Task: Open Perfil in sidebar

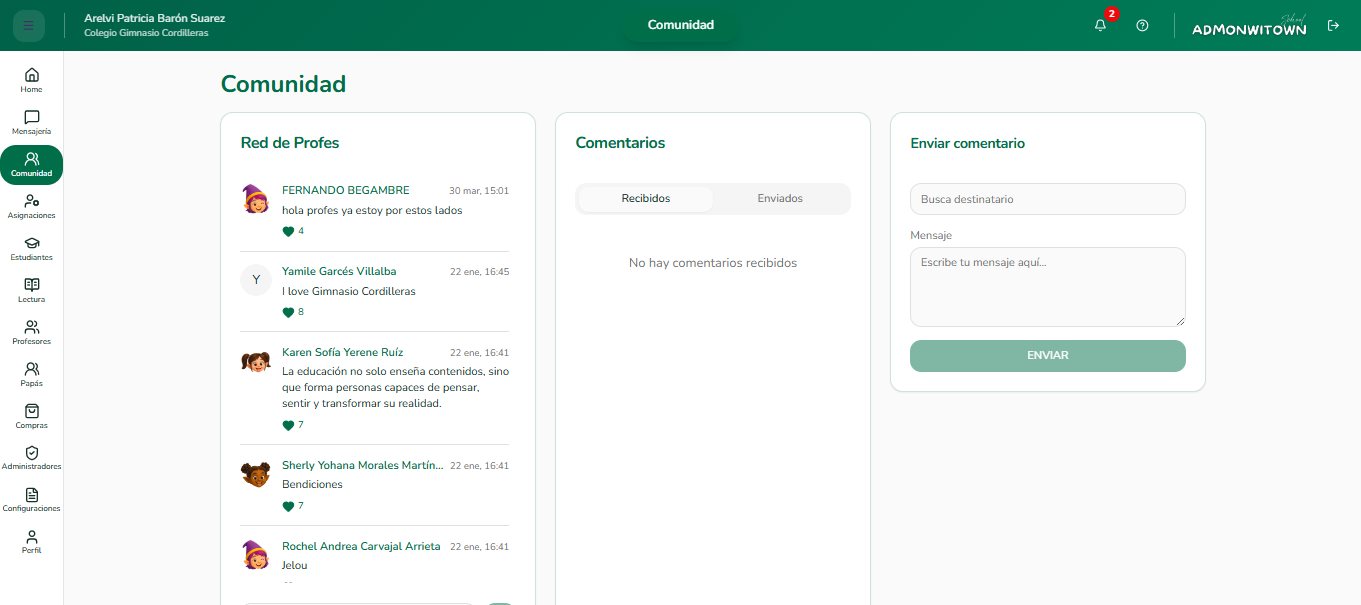Action: point(32,543)
